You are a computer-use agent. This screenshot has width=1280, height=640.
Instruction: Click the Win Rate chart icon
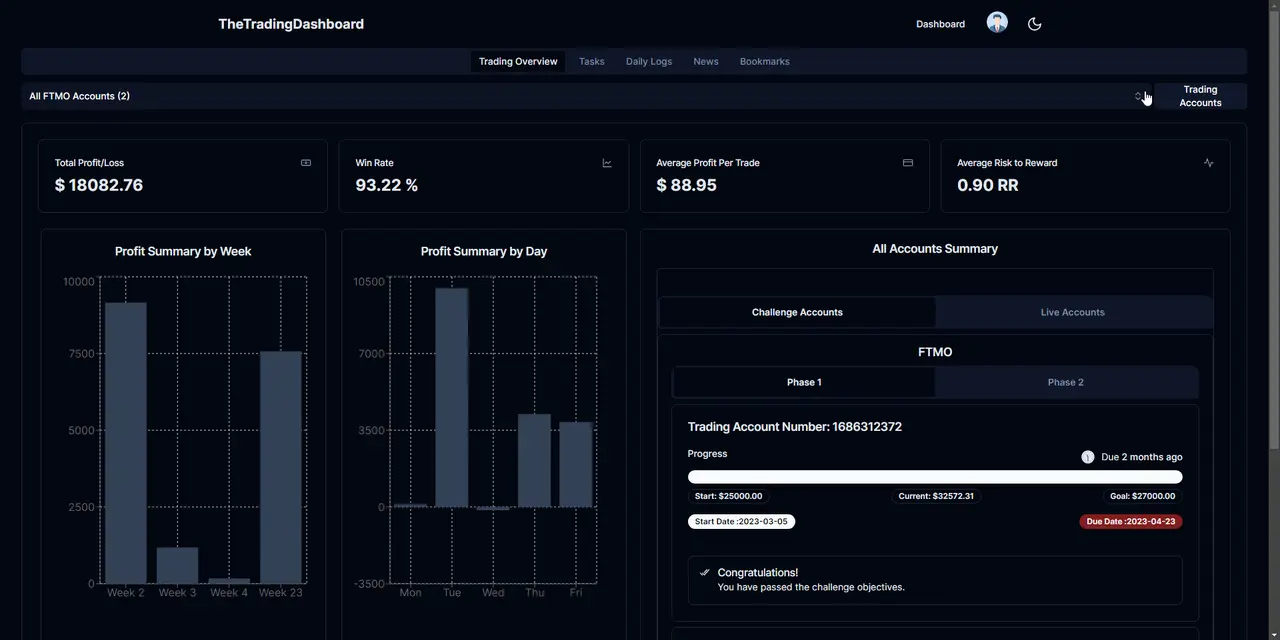pyautogui.click(x=607, y=163)
